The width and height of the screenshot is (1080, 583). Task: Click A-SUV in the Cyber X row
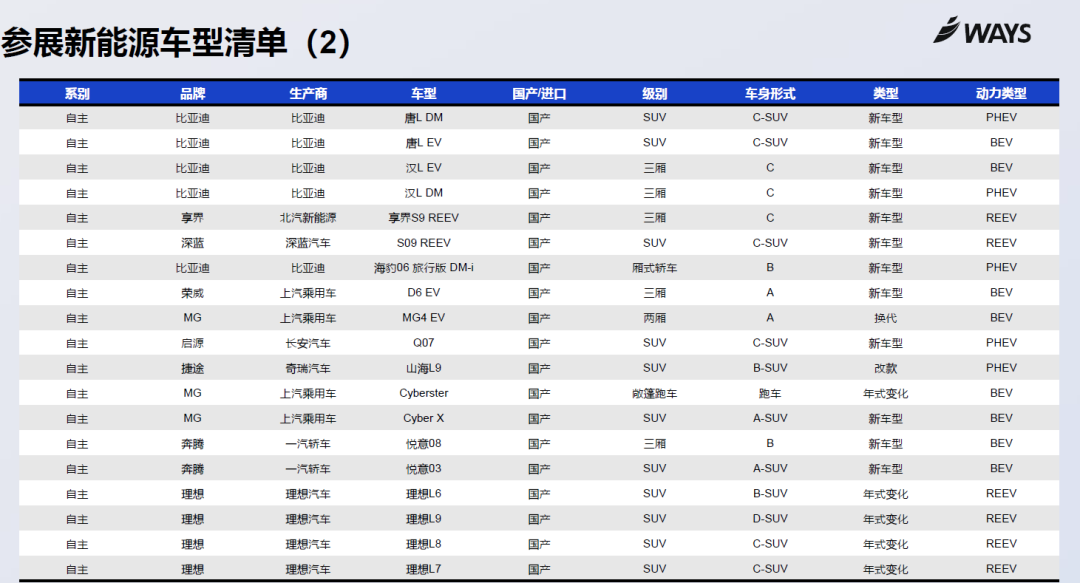(770, 418)
